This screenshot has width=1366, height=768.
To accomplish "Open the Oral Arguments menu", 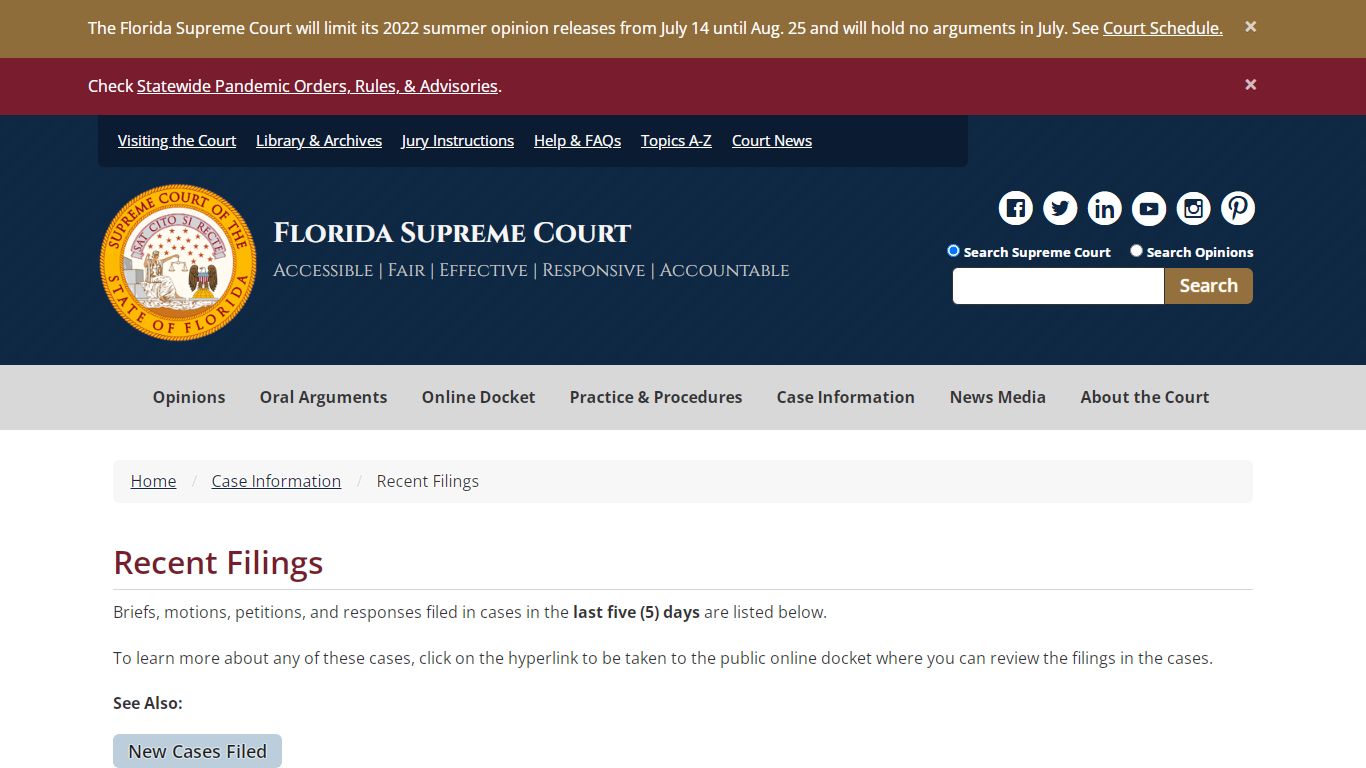I will click(x=323, y=397).
